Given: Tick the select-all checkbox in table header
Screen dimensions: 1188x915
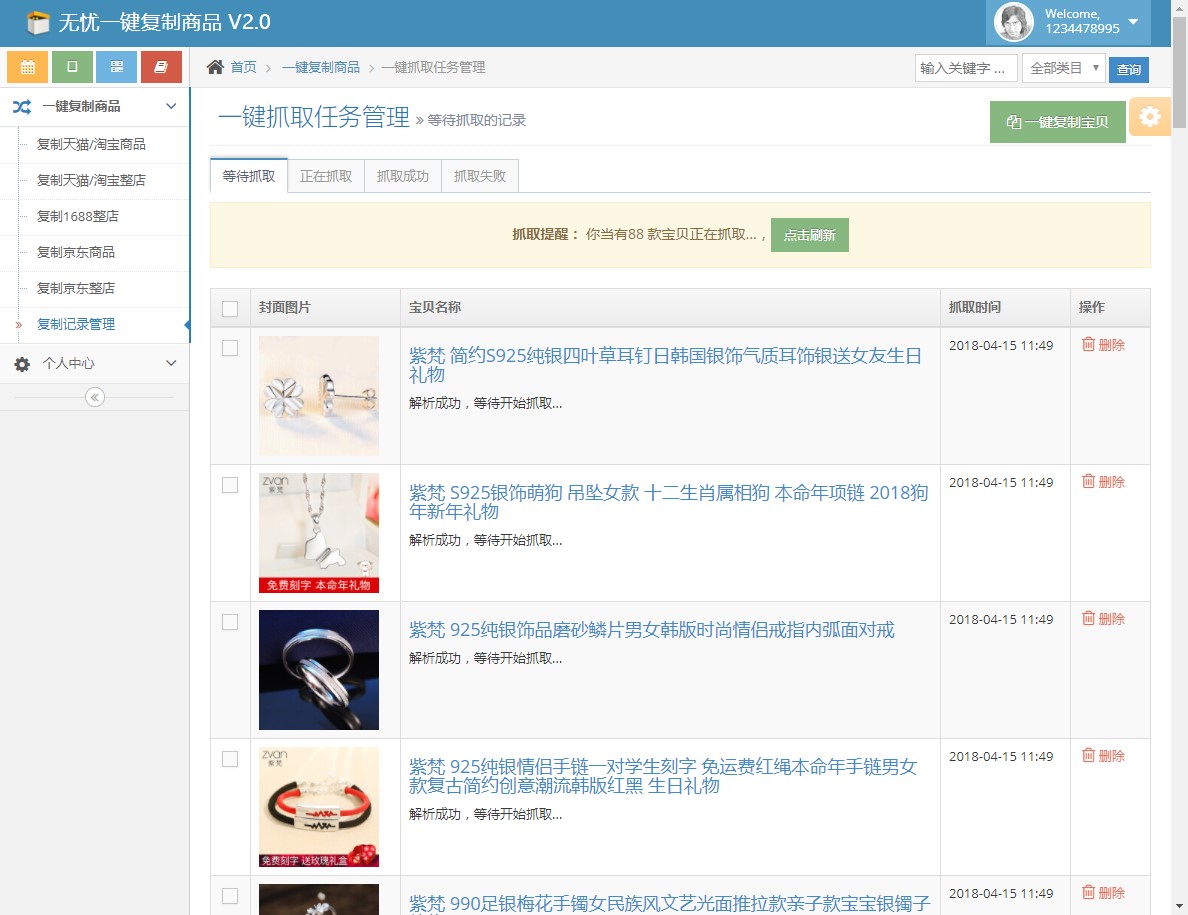Looking at the screenshot, I should pos(230,308).
